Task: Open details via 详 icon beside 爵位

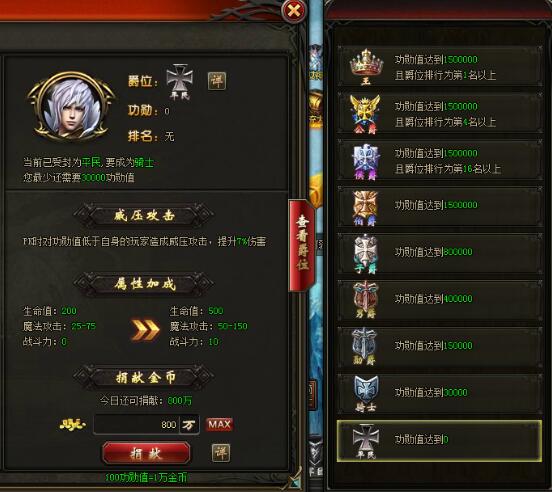Action: pyautogui.click(x=217, y=81)
